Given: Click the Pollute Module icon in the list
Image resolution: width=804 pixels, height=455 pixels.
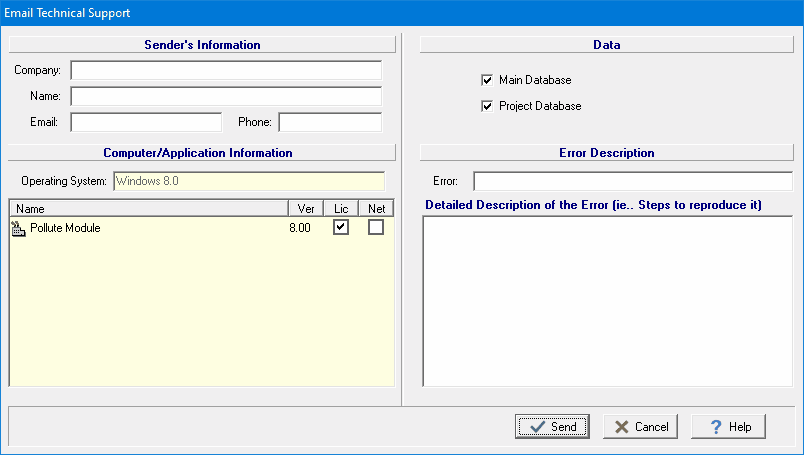Looking at the screenshot, I should [18, 228].
